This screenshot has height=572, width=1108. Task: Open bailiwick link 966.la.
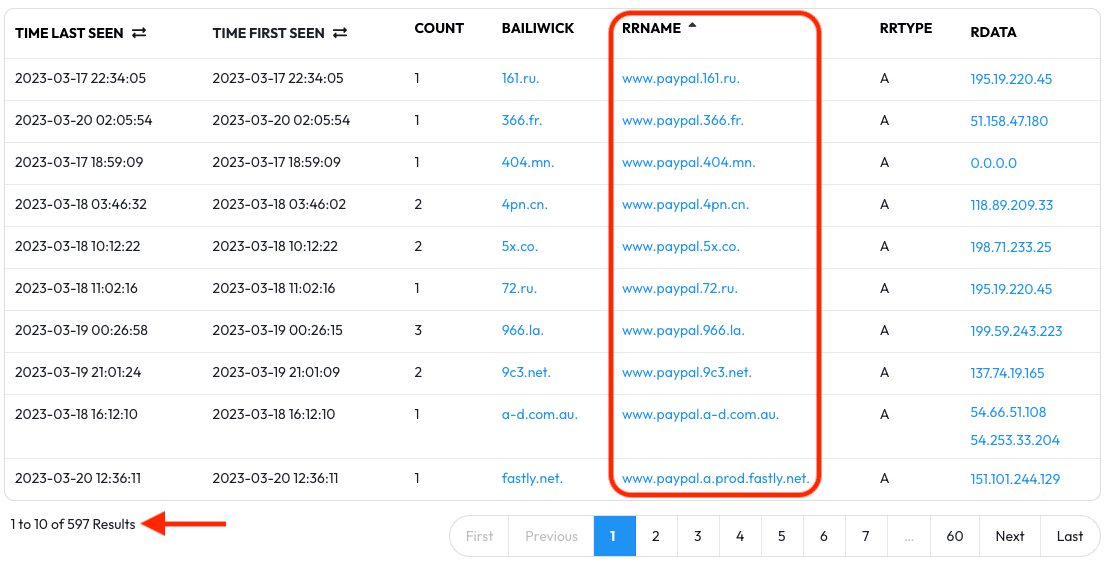pyautogui.click(x=523, y=330)
